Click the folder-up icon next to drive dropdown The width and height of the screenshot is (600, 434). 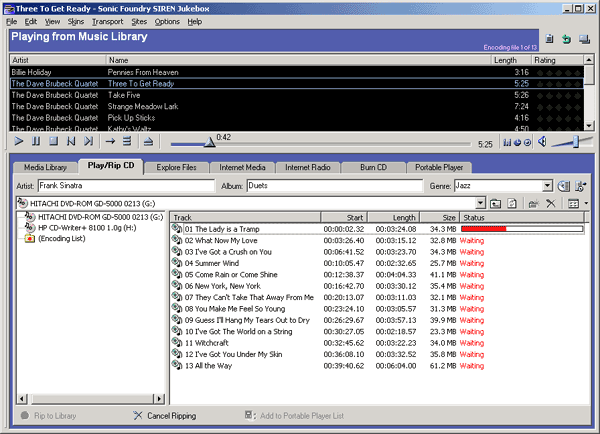point(496,204)
